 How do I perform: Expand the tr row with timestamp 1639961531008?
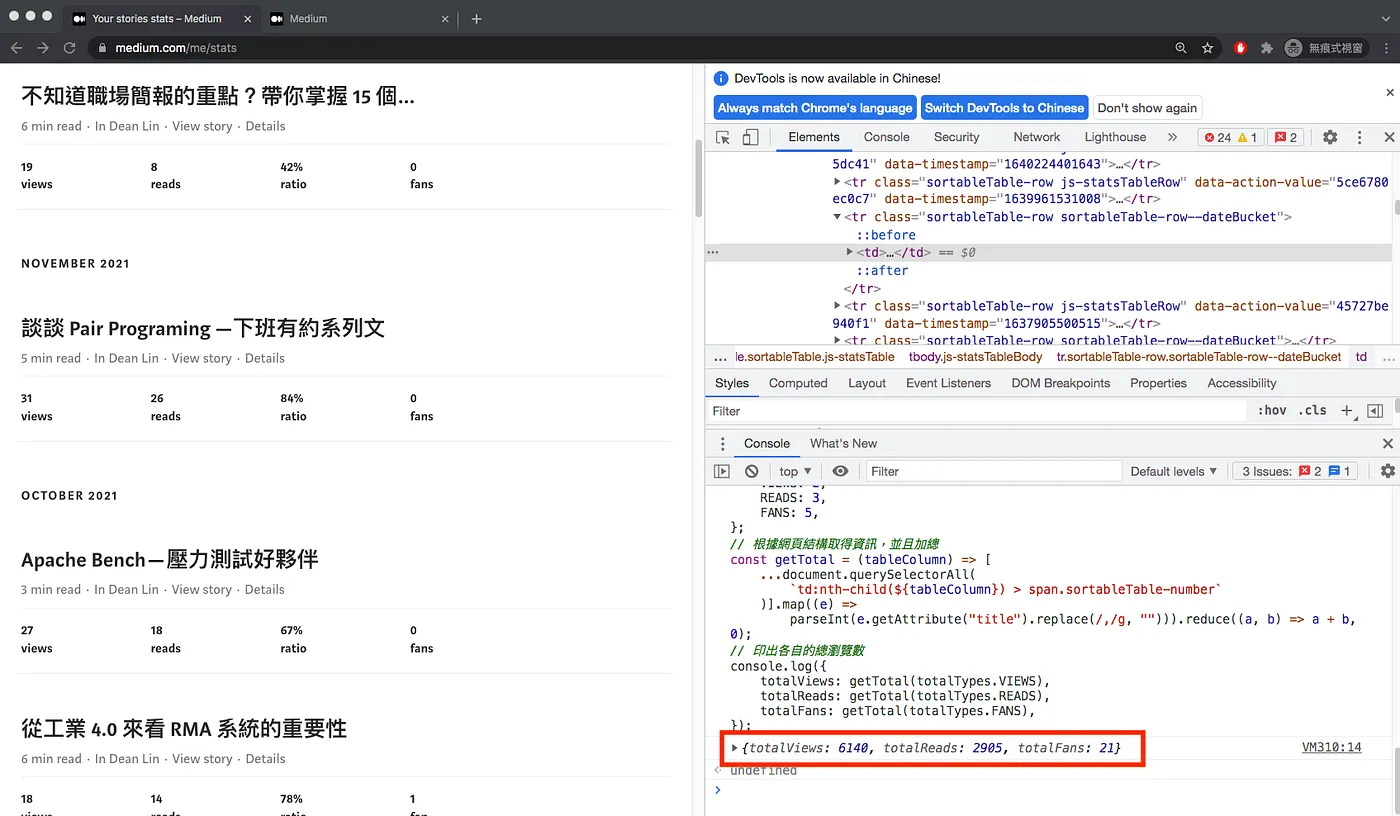tap(837, 182)
